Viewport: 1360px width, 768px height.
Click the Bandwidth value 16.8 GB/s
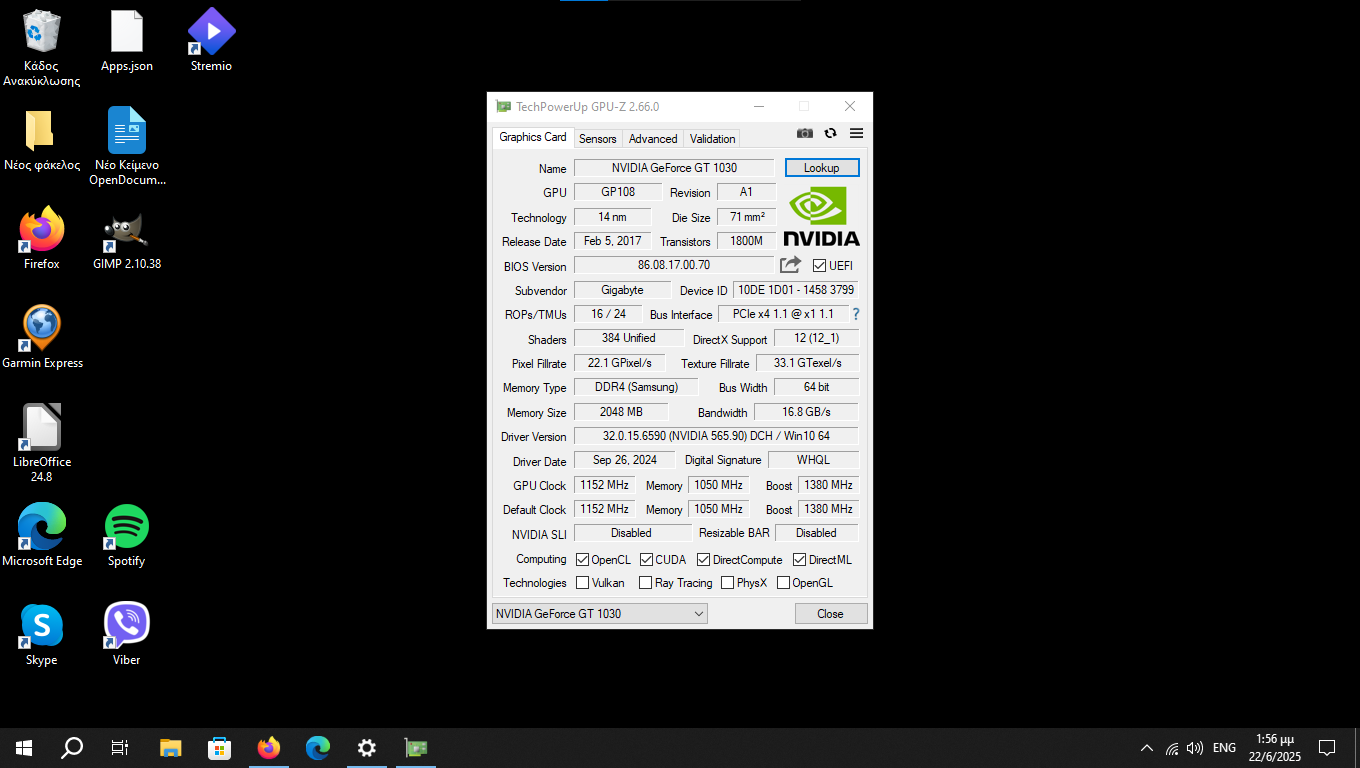(806, 412)
